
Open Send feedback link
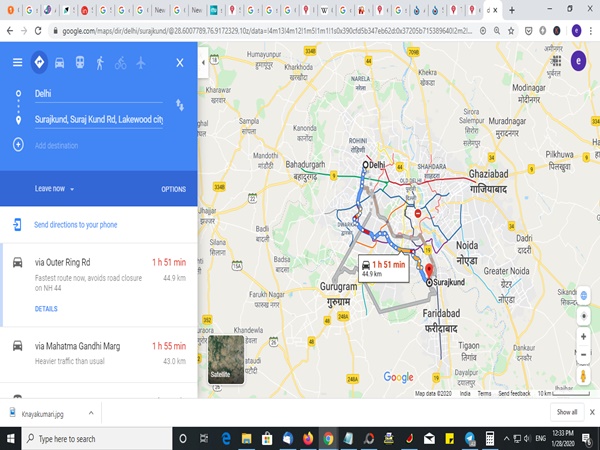coord(514,393)
